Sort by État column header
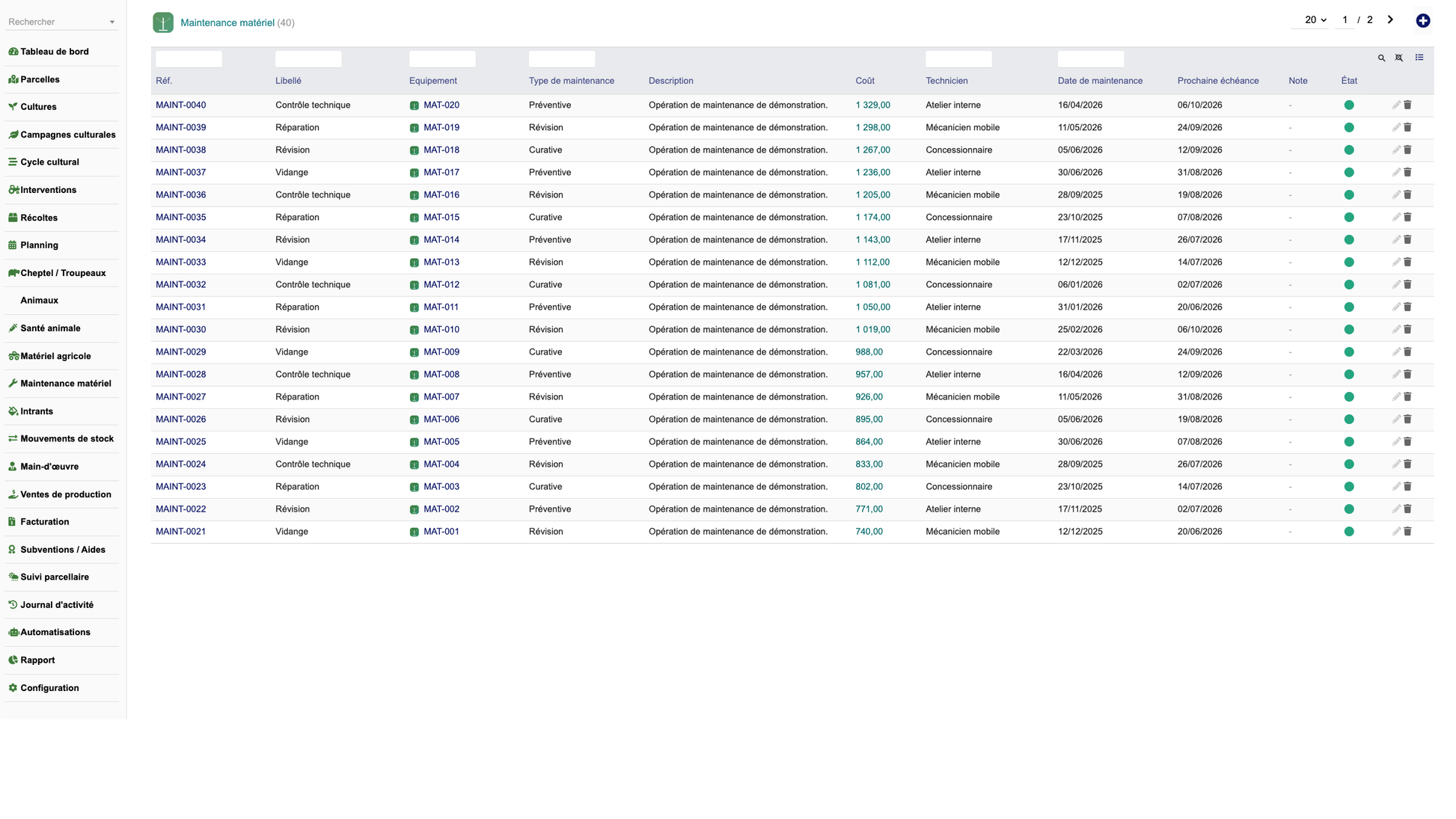 pos(1348,81)
